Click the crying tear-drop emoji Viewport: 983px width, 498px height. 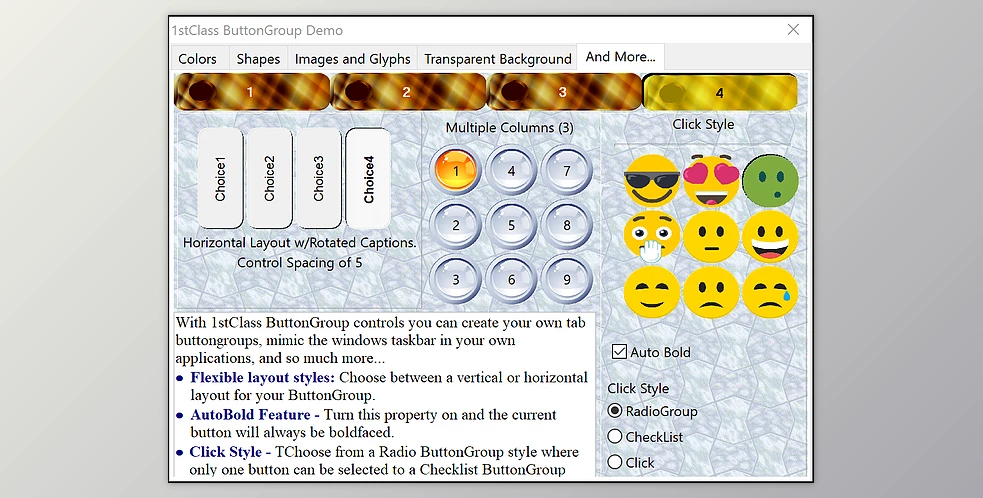coord(770,293)
